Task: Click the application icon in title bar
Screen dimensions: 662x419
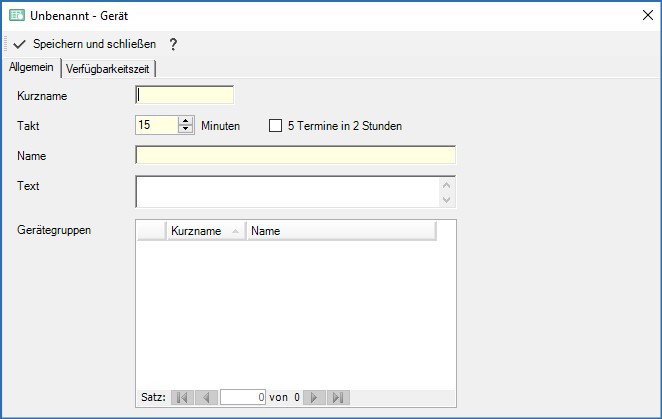Action: 16,16
